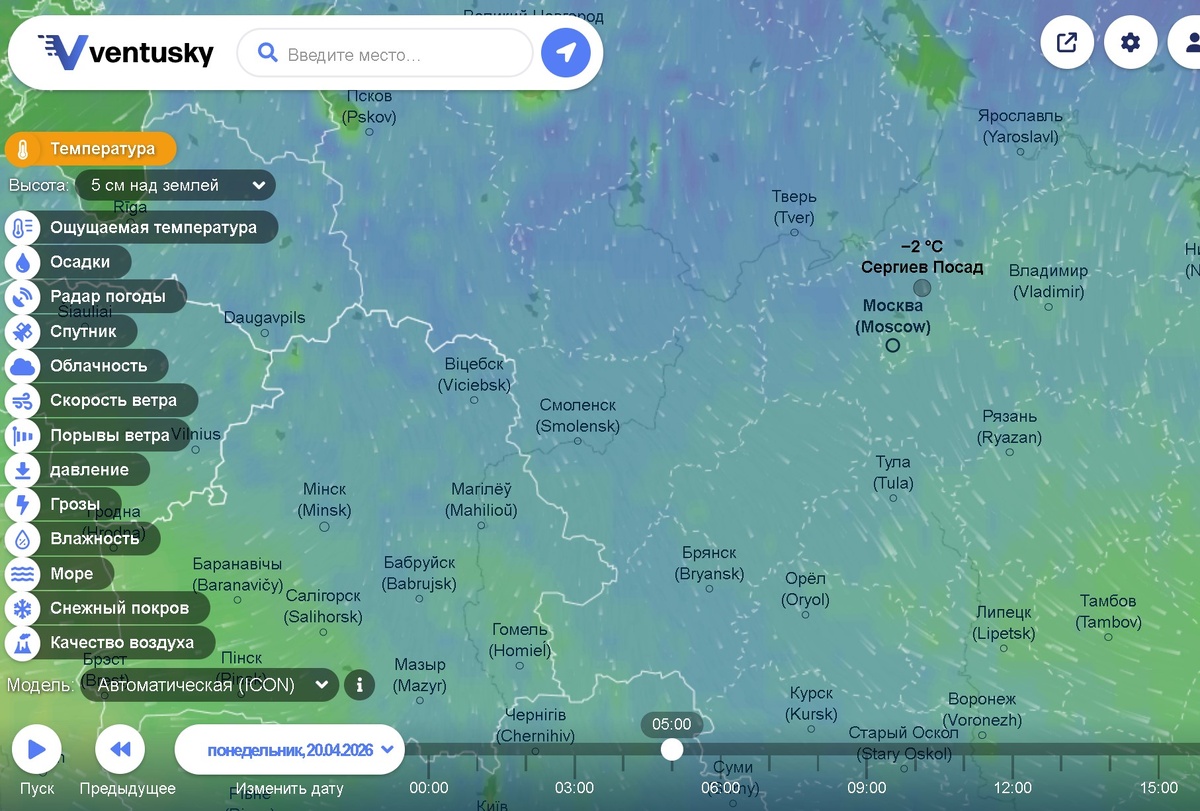Locate me with the blue arrow button

coord(566,53)
